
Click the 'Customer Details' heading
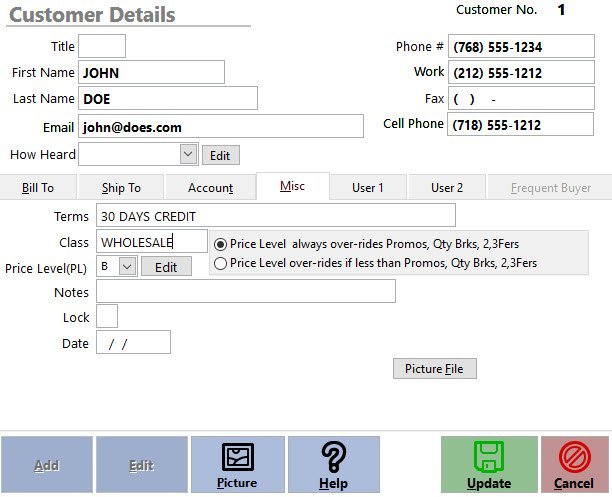click(92, 15)
